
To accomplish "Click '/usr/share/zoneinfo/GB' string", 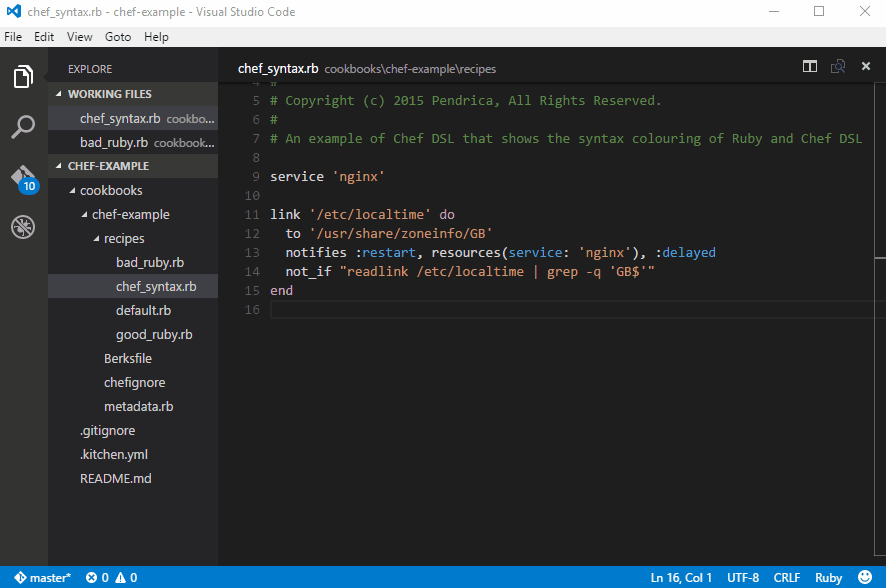I will (401, 234).
